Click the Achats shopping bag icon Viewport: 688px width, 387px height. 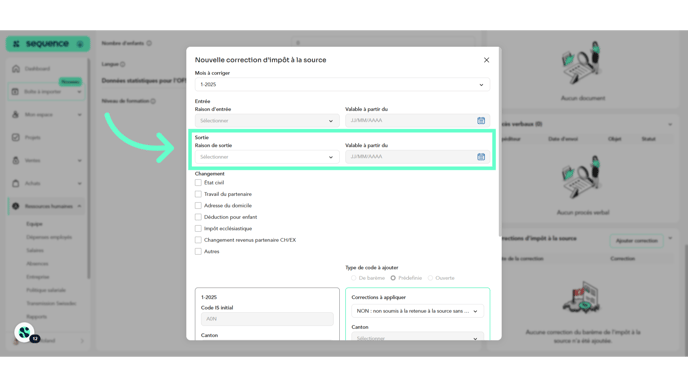15,183
